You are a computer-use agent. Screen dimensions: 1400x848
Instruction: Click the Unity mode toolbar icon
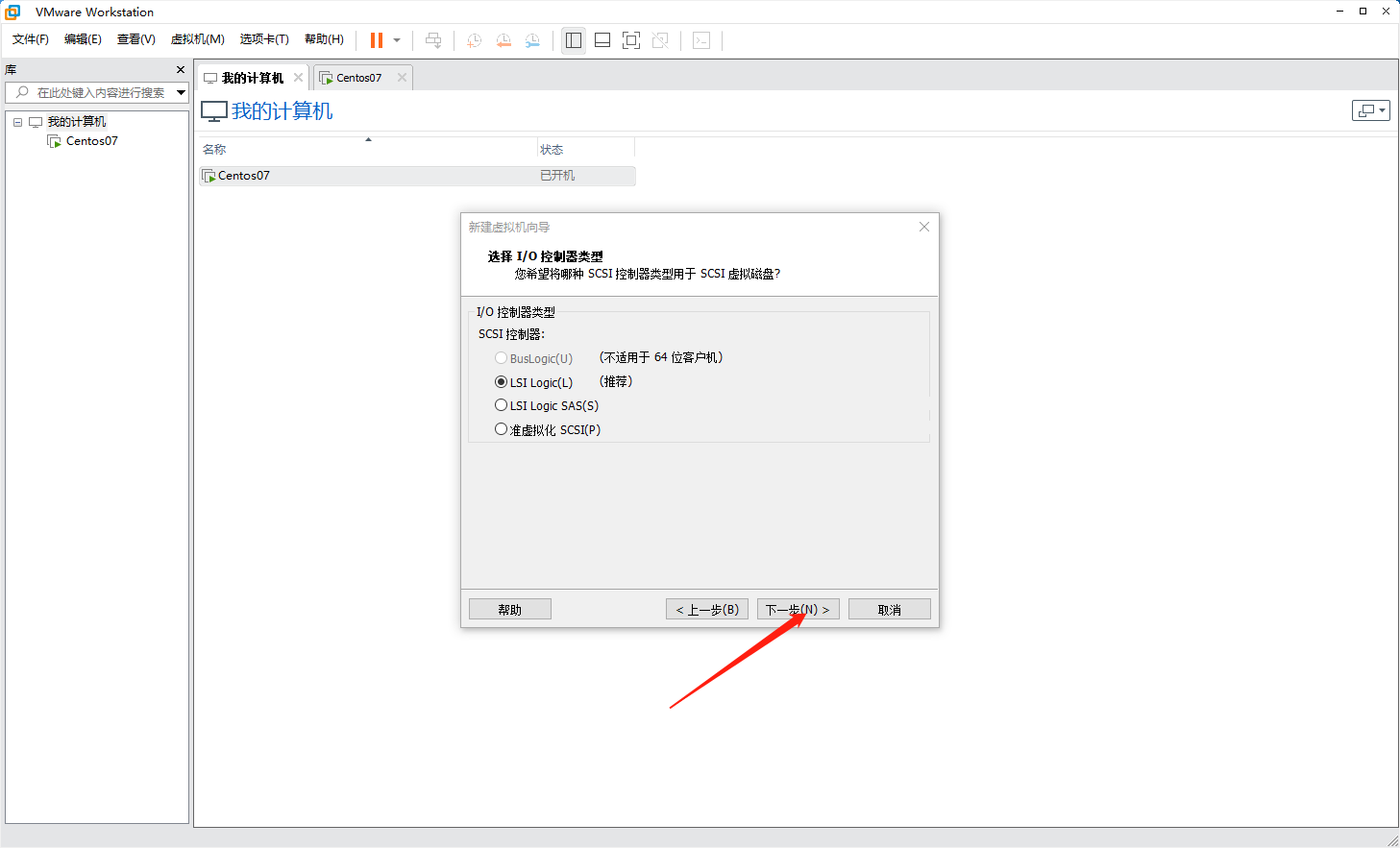[x=660, y=40]
